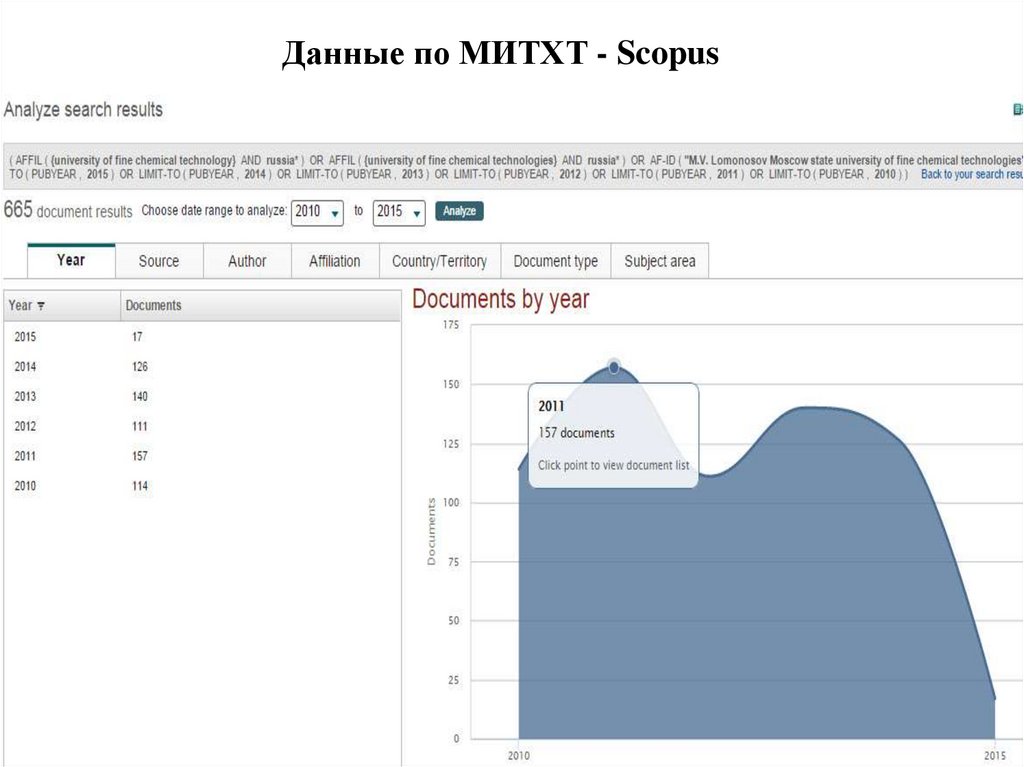Select the currently active Year tab
The image size is (1024, 767).
(70, 260)
